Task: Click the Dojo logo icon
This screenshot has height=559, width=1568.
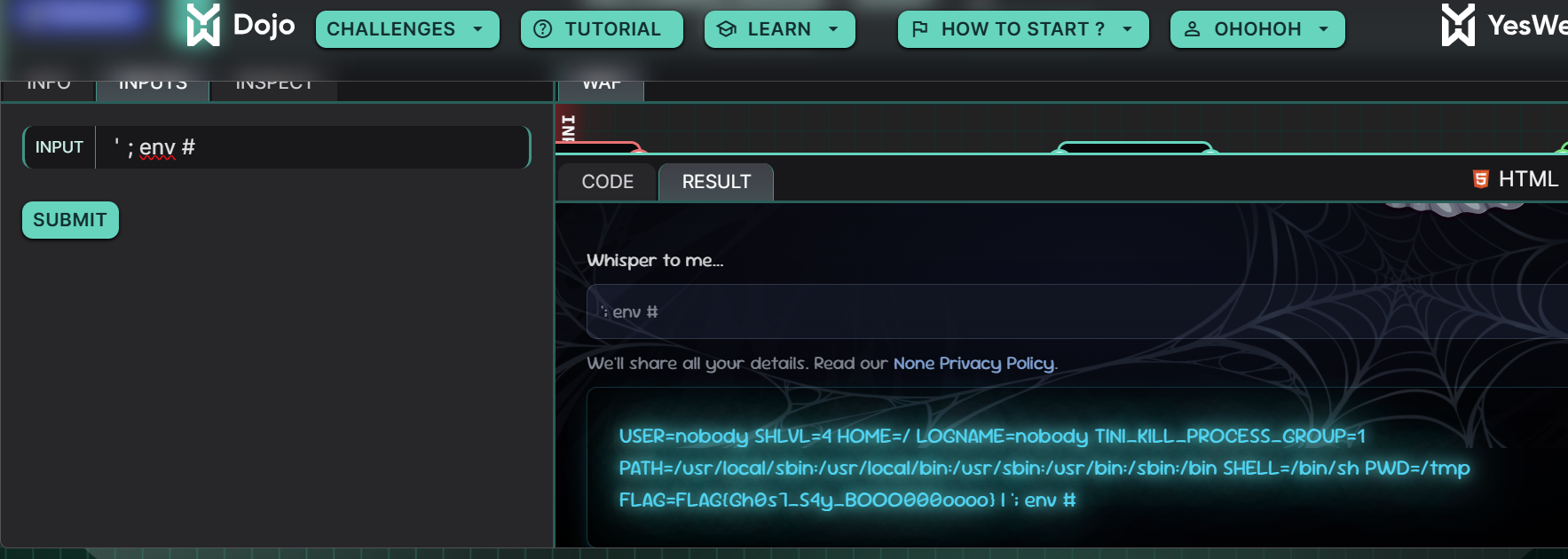Action: coord(202,25)
